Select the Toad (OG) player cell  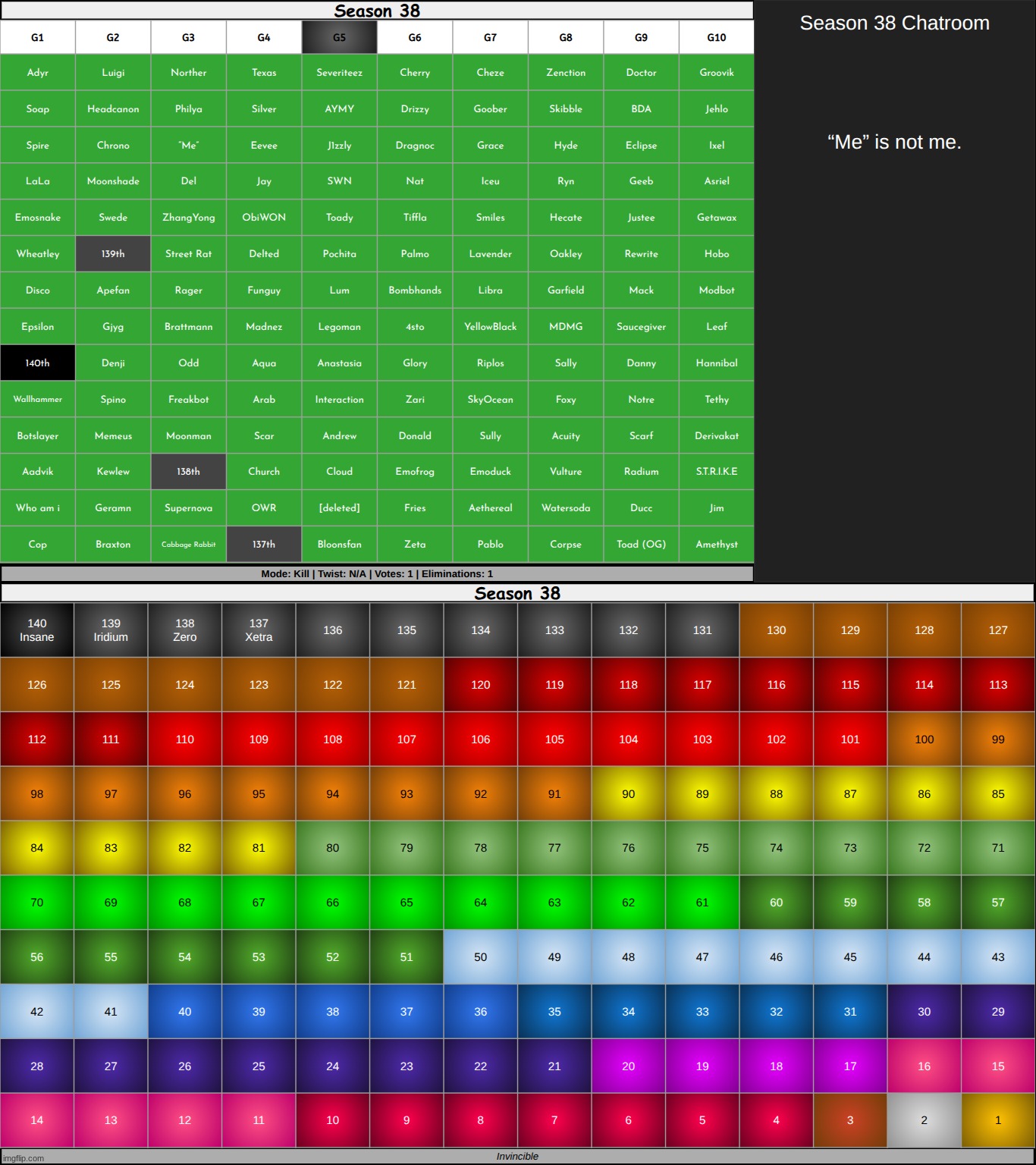point(641,545)
